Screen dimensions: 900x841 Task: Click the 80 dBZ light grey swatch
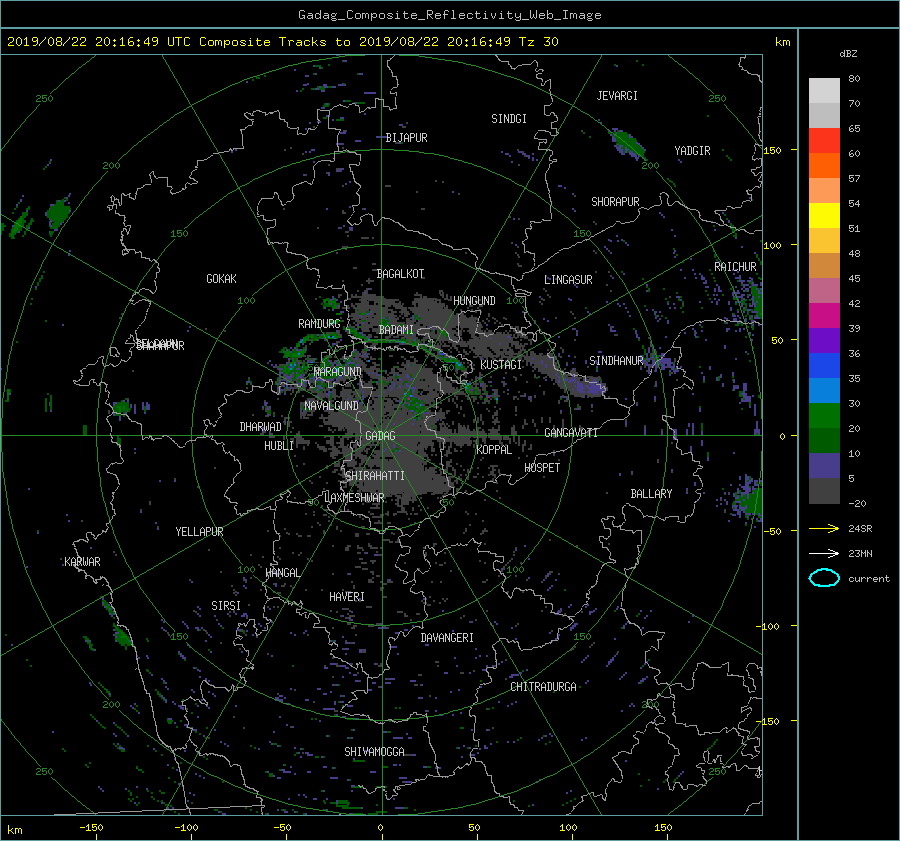(x=824, y=90)
